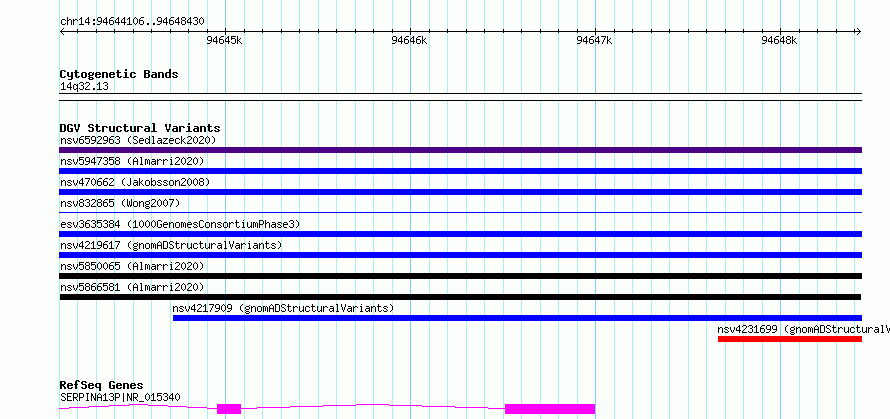Viewport: 890px width, 419px height.
Task: Select the large magenta SERPINA13P exon
Action: coord(550,409)
